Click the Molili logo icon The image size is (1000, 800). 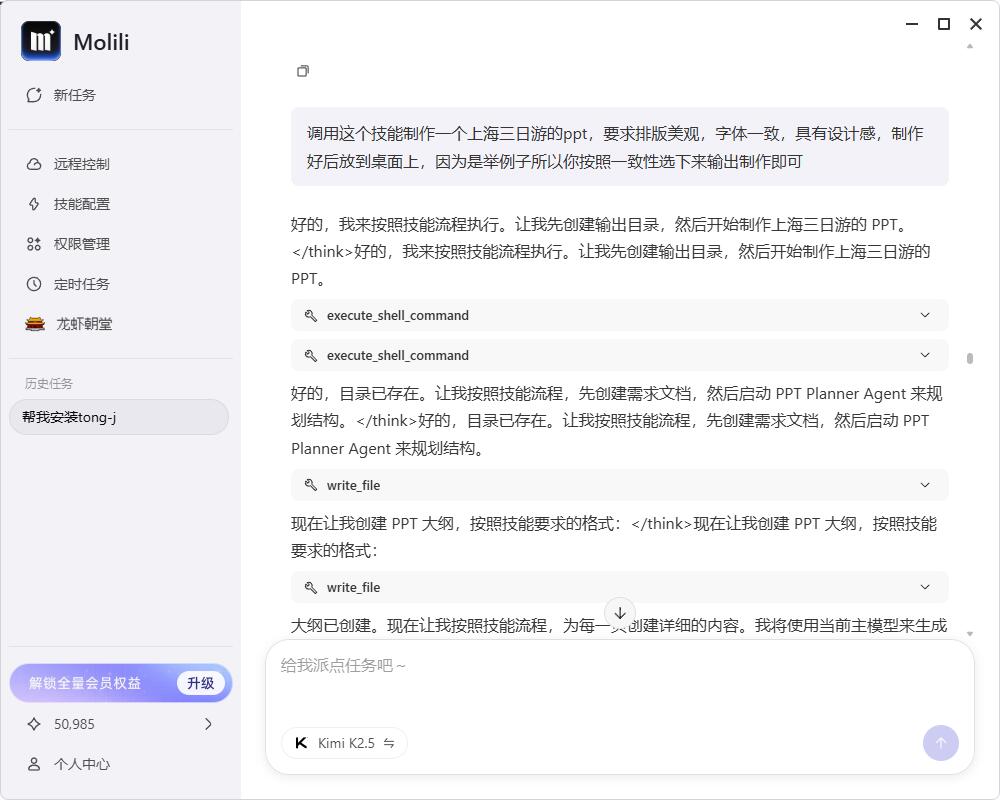point(41,41)
